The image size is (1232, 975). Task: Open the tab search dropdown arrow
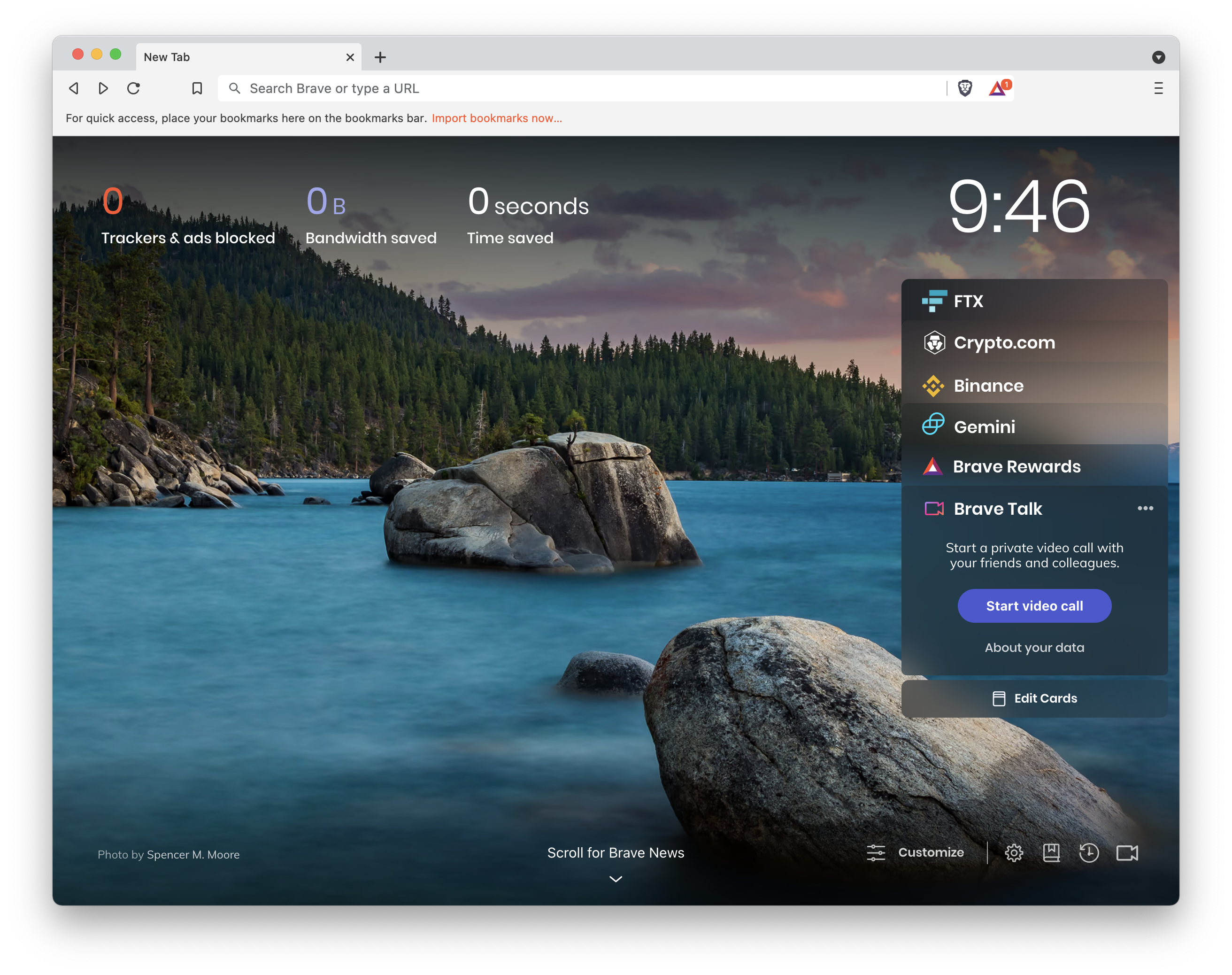[1158, 57]
